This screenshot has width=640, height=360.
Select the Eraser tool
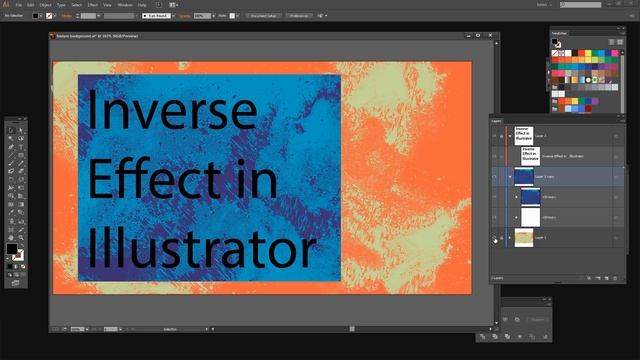21,171
